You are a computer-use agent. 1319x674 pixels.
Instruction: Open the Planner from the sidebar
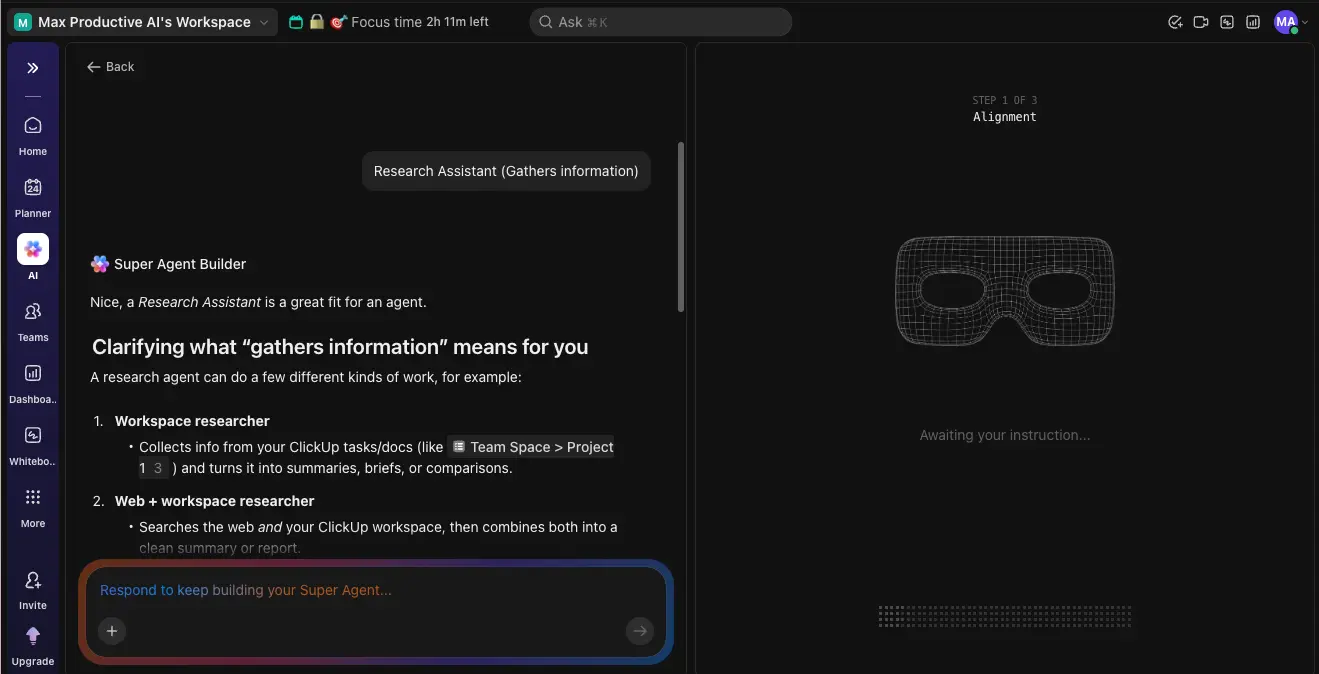pyautogui.click(x=32, y=194)
